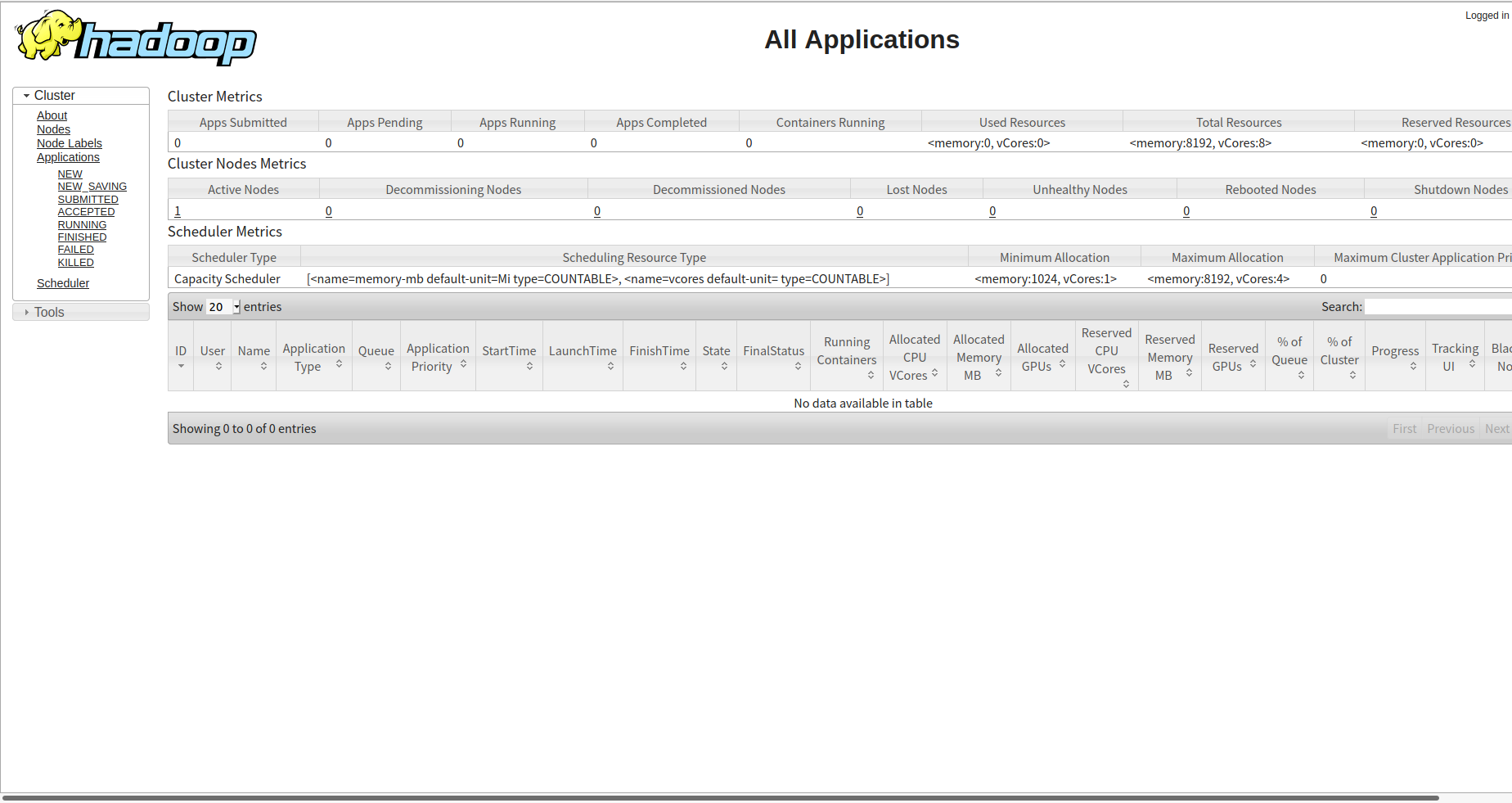This screenshot has height=803, width=1512.
Task: Sort the table by User column
Action: (213, 355)
